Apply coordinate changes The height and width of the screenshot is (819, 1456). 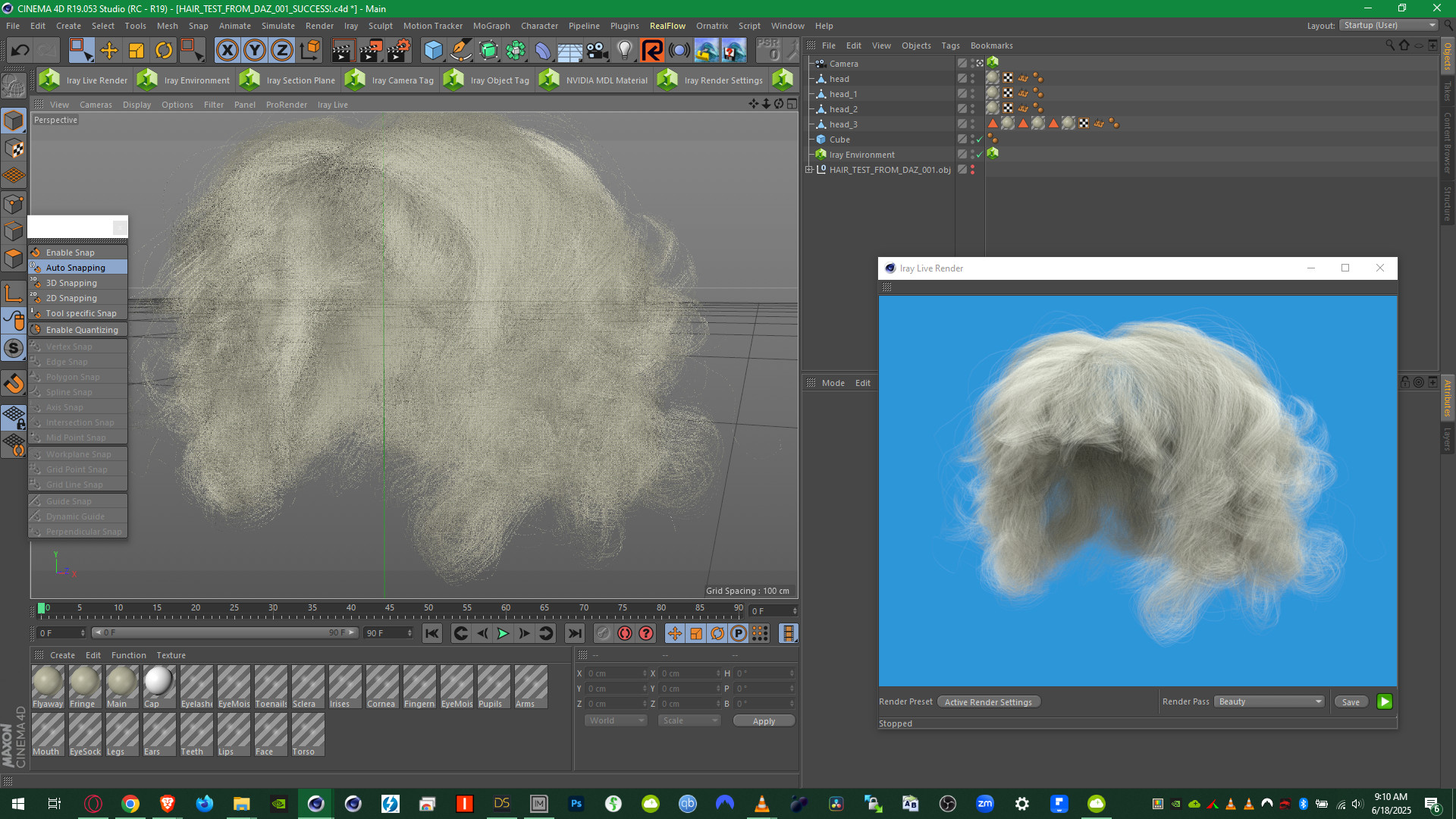point(764,721)
